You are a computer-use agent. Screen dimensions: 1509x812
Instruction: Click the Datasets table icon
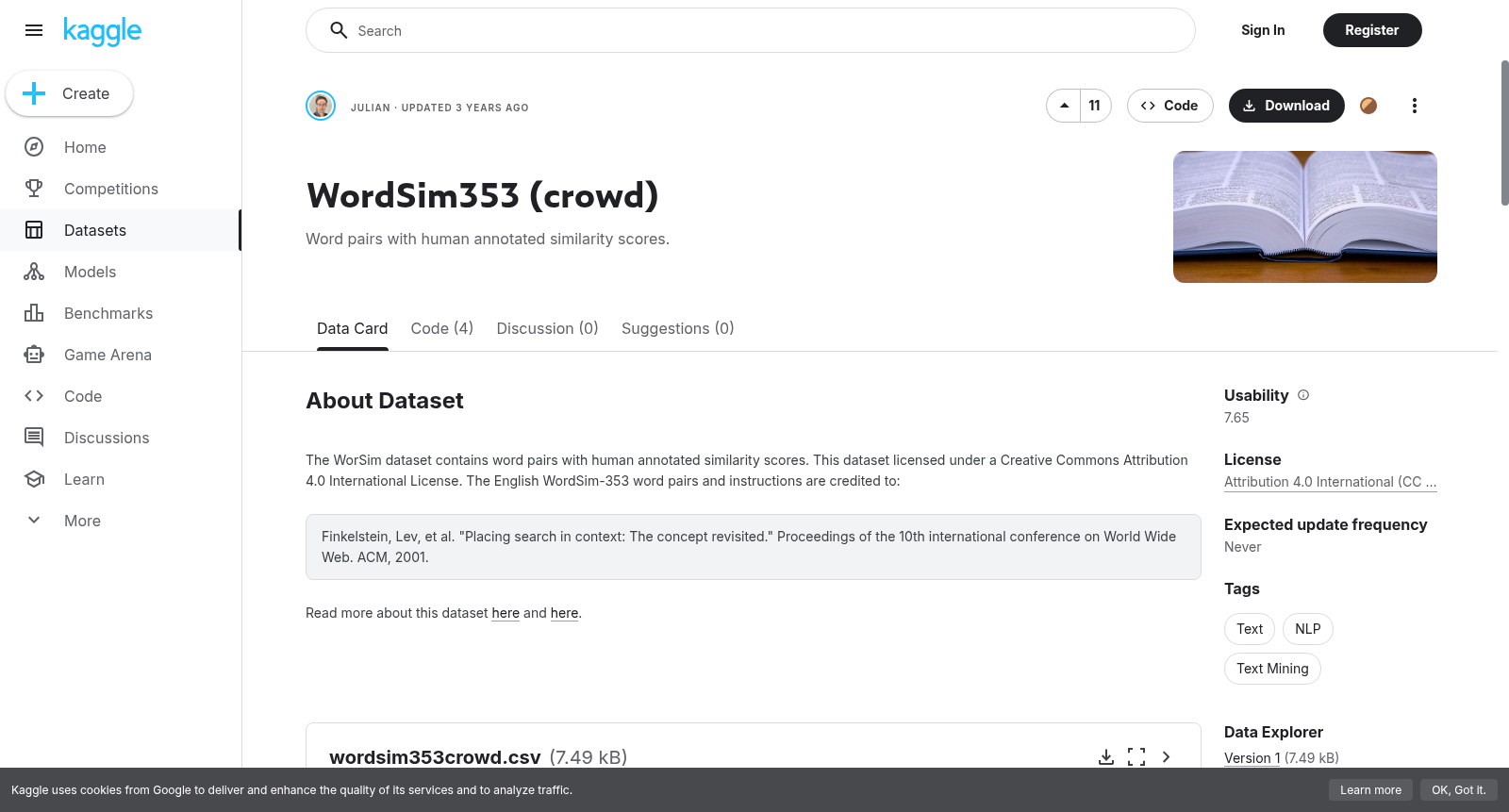(x=34, y=230)
